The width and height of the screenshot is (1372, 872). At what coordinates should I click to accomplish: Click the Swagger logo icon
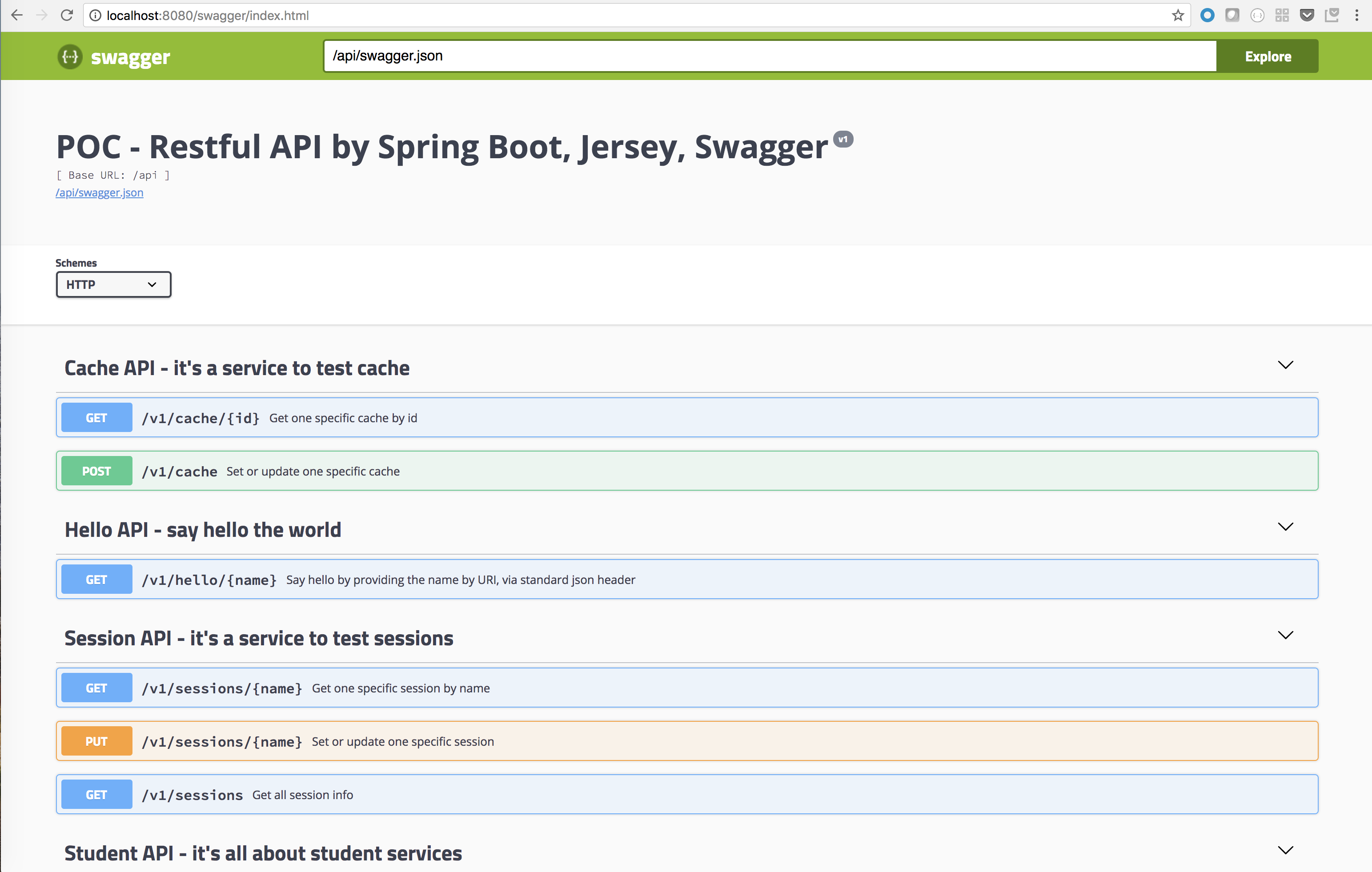pos(70,56)
